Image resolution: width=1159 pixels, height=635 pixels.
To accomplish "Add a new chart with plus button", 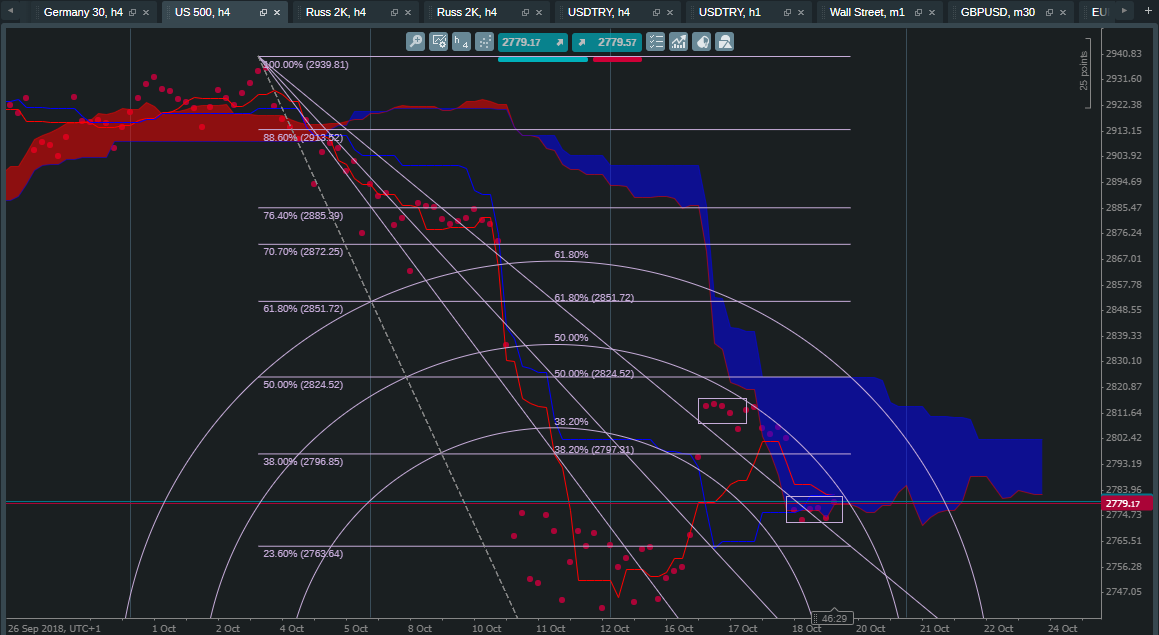I will pos(1146,12).
